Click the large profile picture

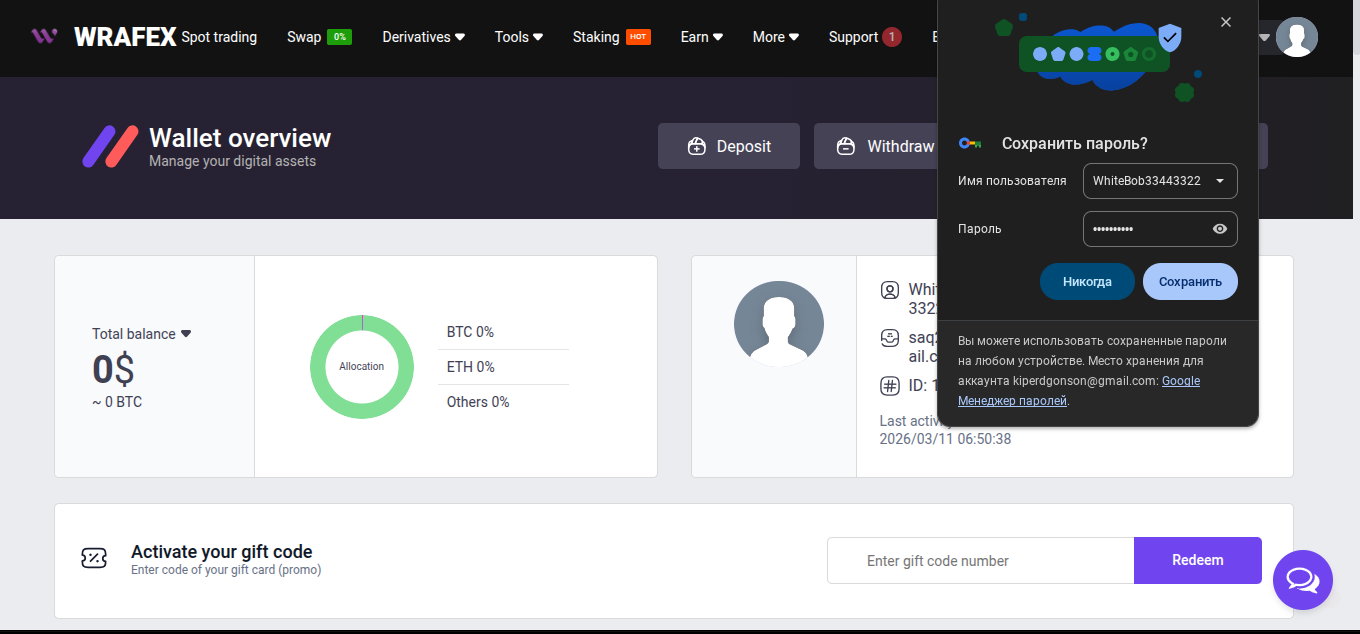coord(778,323)
